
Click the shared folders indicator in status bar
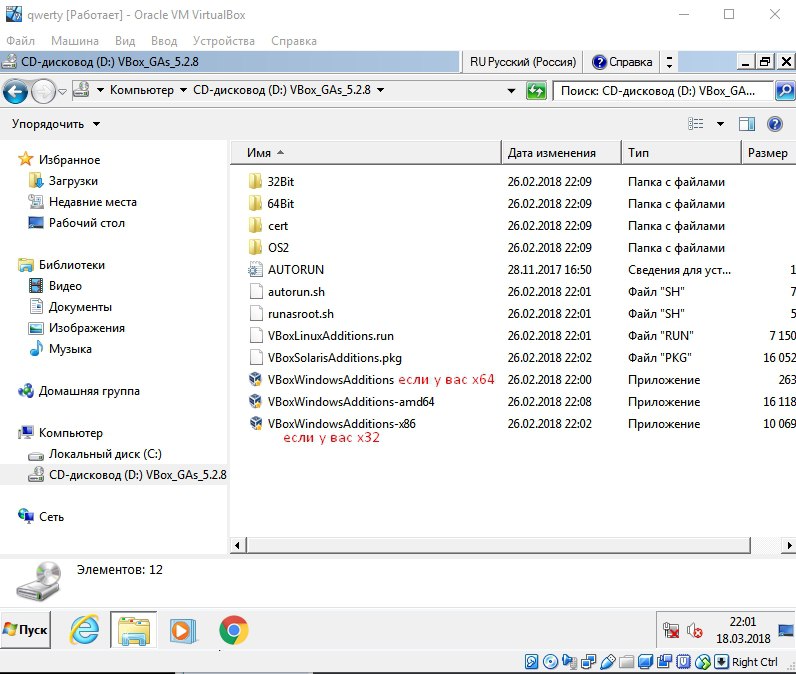(x=626, y=662)
